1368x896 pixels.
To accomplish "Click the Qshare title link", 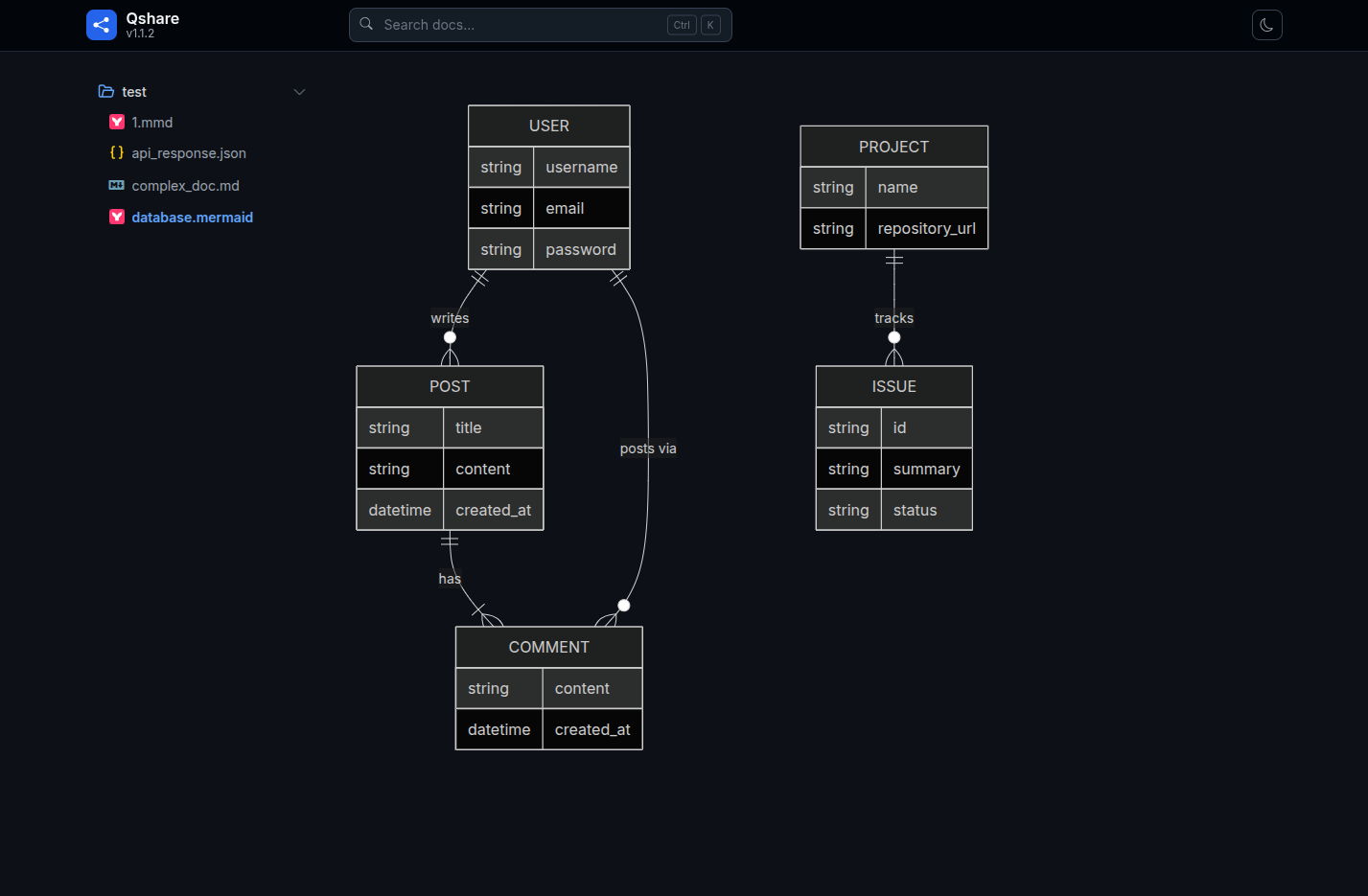I will (x=152, y=18).
